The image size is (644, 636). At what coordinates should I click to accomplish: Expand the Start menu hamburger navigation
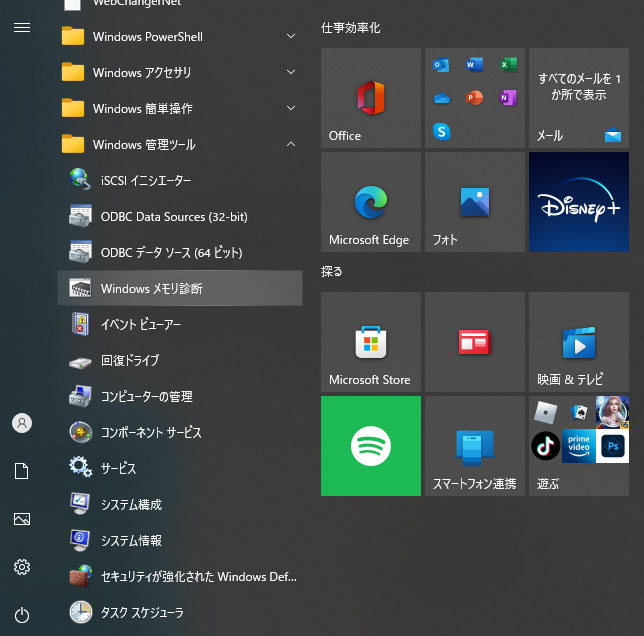[22, 28]
